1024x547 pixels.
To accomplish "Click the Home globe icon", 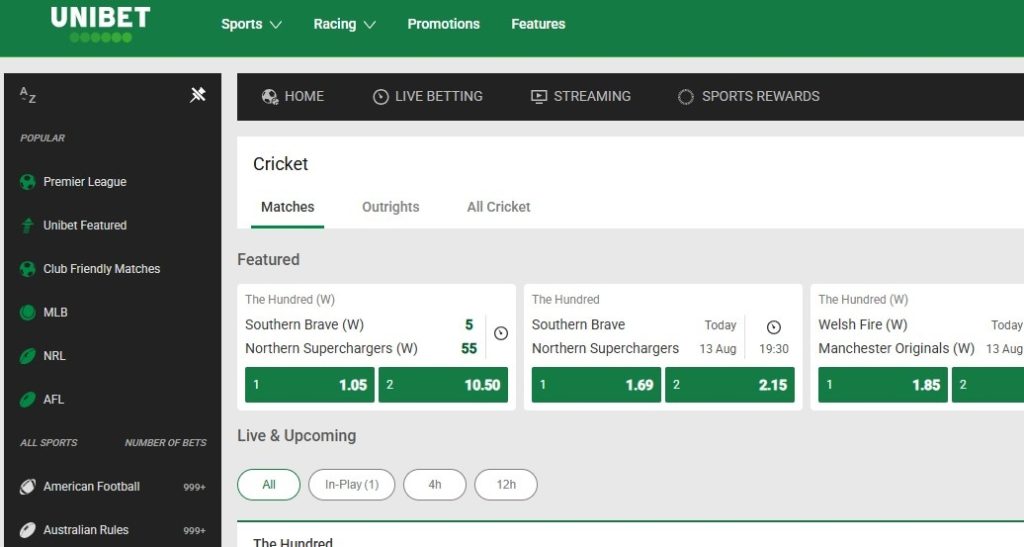I will pyautogui.click(x=270, y=97).
